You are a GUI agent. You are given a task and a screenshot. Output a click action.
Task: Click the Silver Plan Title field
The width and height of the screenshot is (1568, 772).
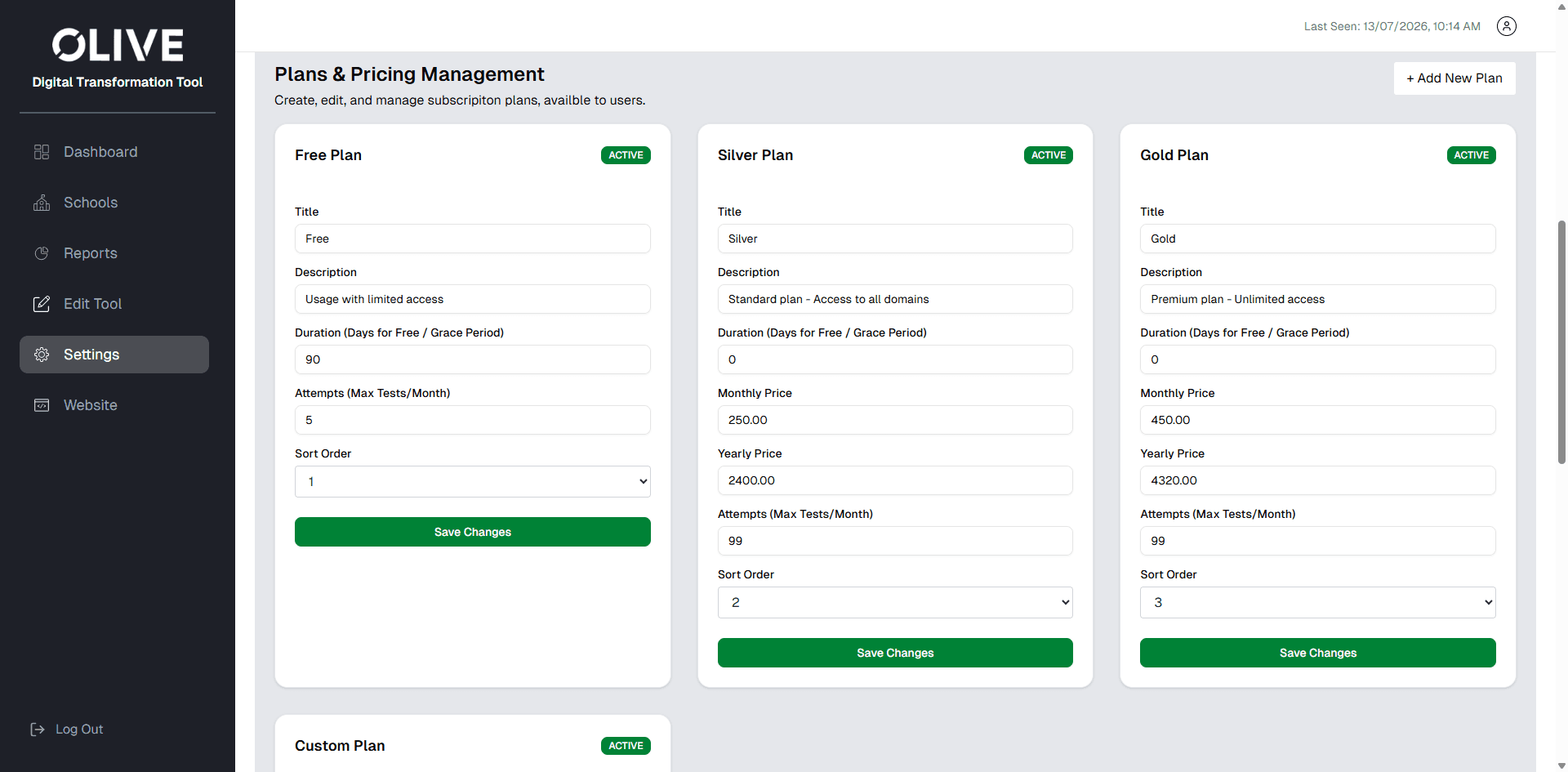(x=895, y=239)
